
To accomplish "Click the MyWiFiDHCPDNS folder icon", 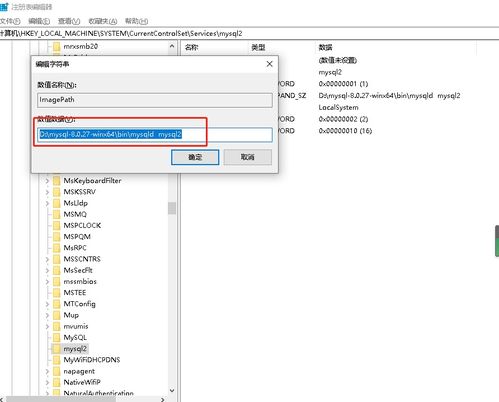I will 57,360.
